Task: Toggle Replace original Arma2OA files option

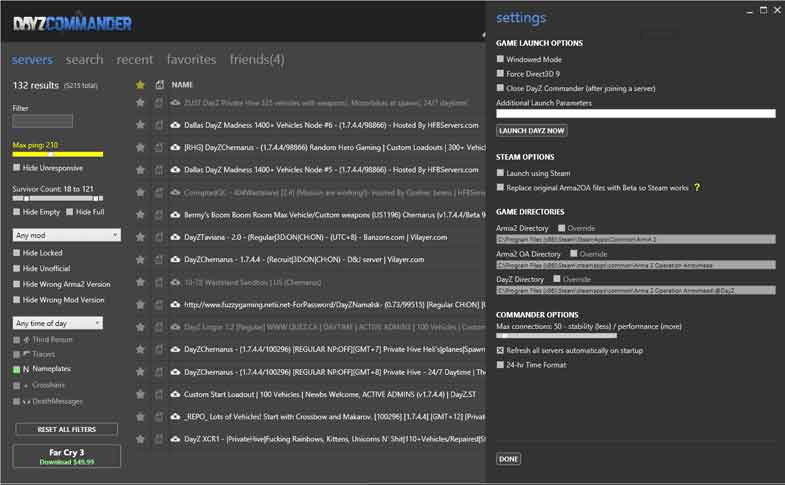Action: (x=500, y=188)
